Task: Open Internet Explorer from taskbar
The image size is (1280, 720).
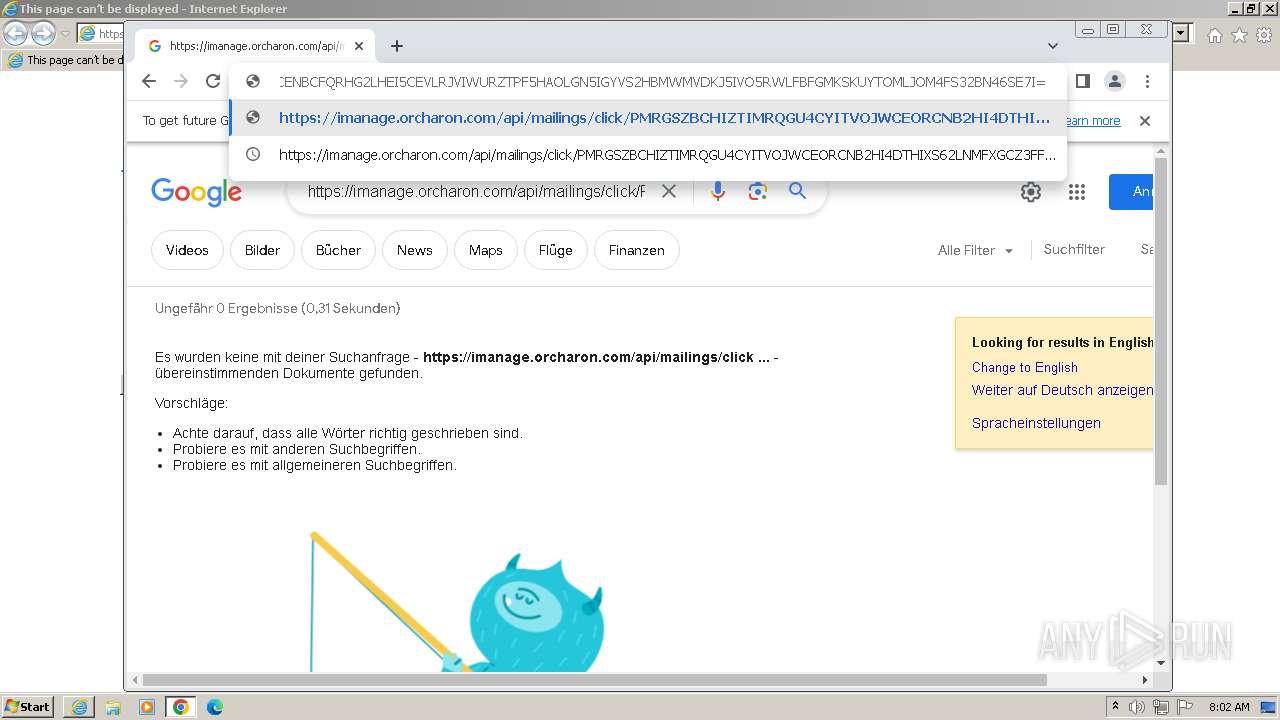Action: (79, 707)
